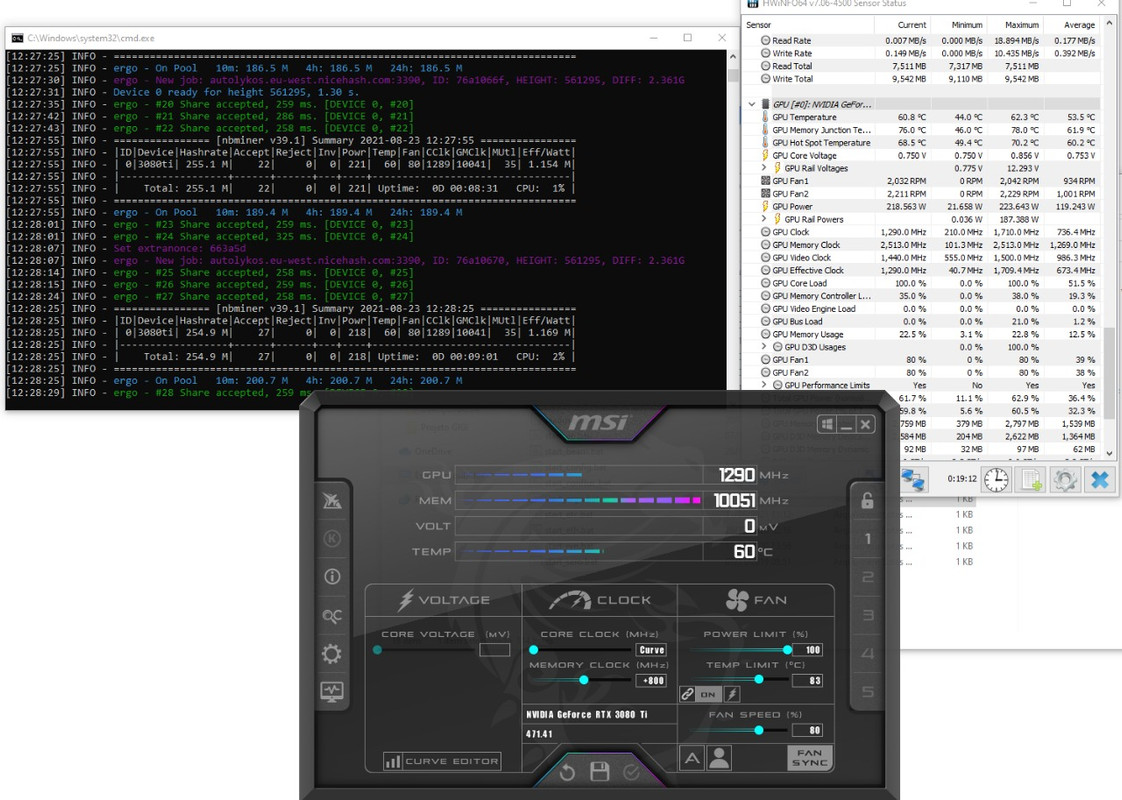Click the OC Scanner icon in Afterburner sidebar

tap(331, 615)
